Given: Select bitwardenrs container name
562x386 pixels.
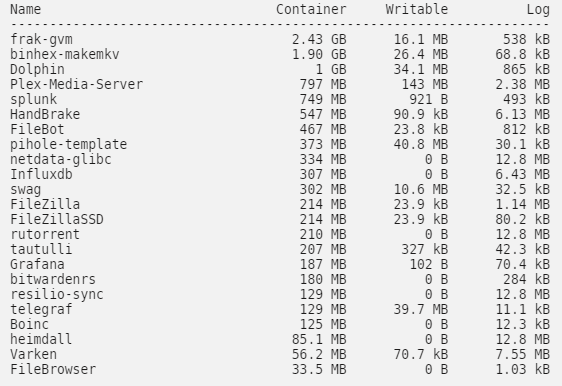Looking at the screenshot, I should coord(53,279).
